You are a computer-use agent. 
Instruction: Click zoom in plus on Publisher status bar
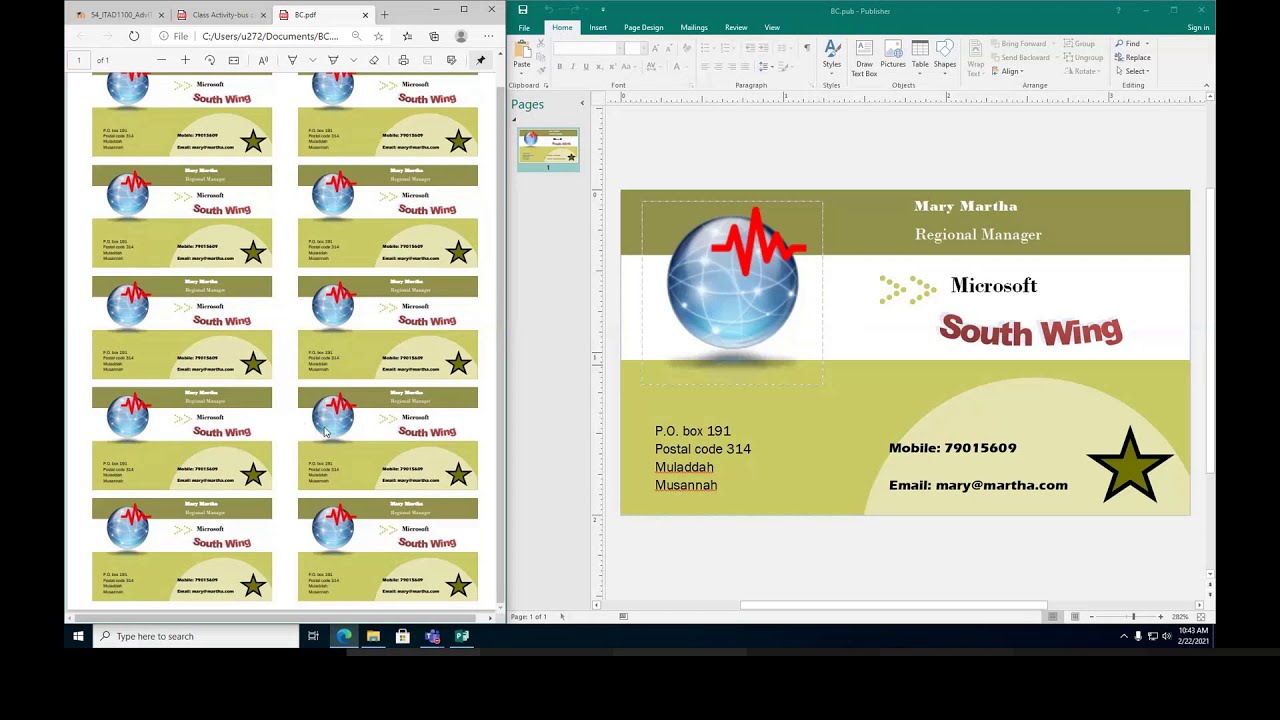[x=1160, y=617]
